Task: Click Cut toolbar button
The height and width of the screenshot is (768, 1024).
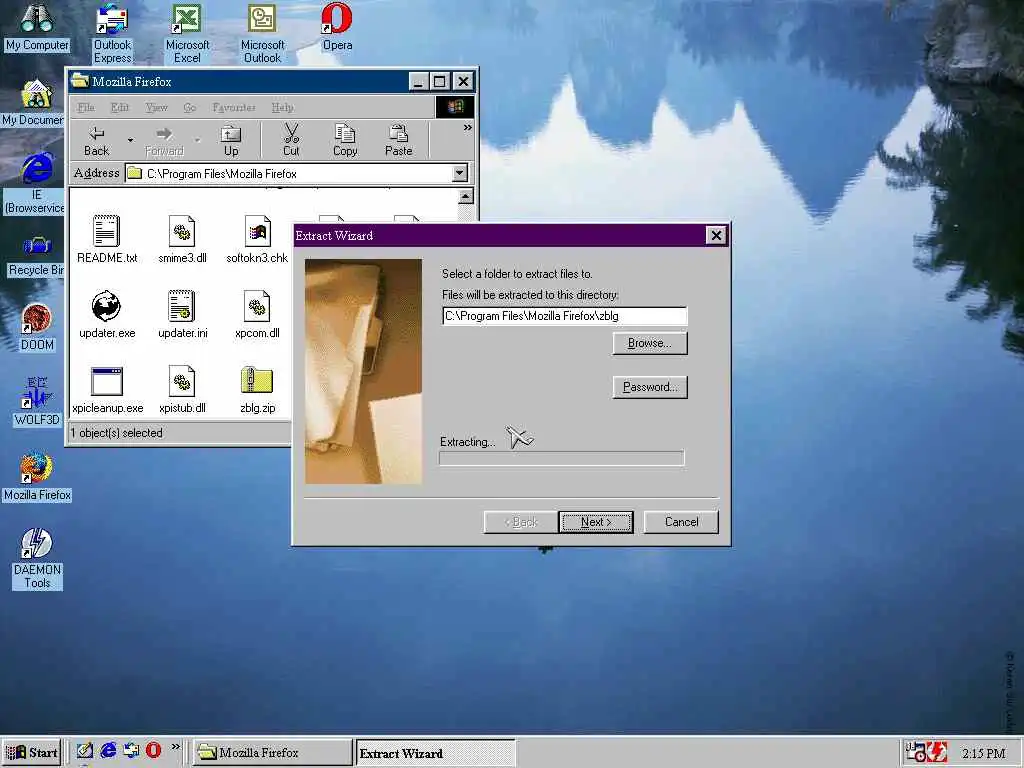Action: [291, 140]
